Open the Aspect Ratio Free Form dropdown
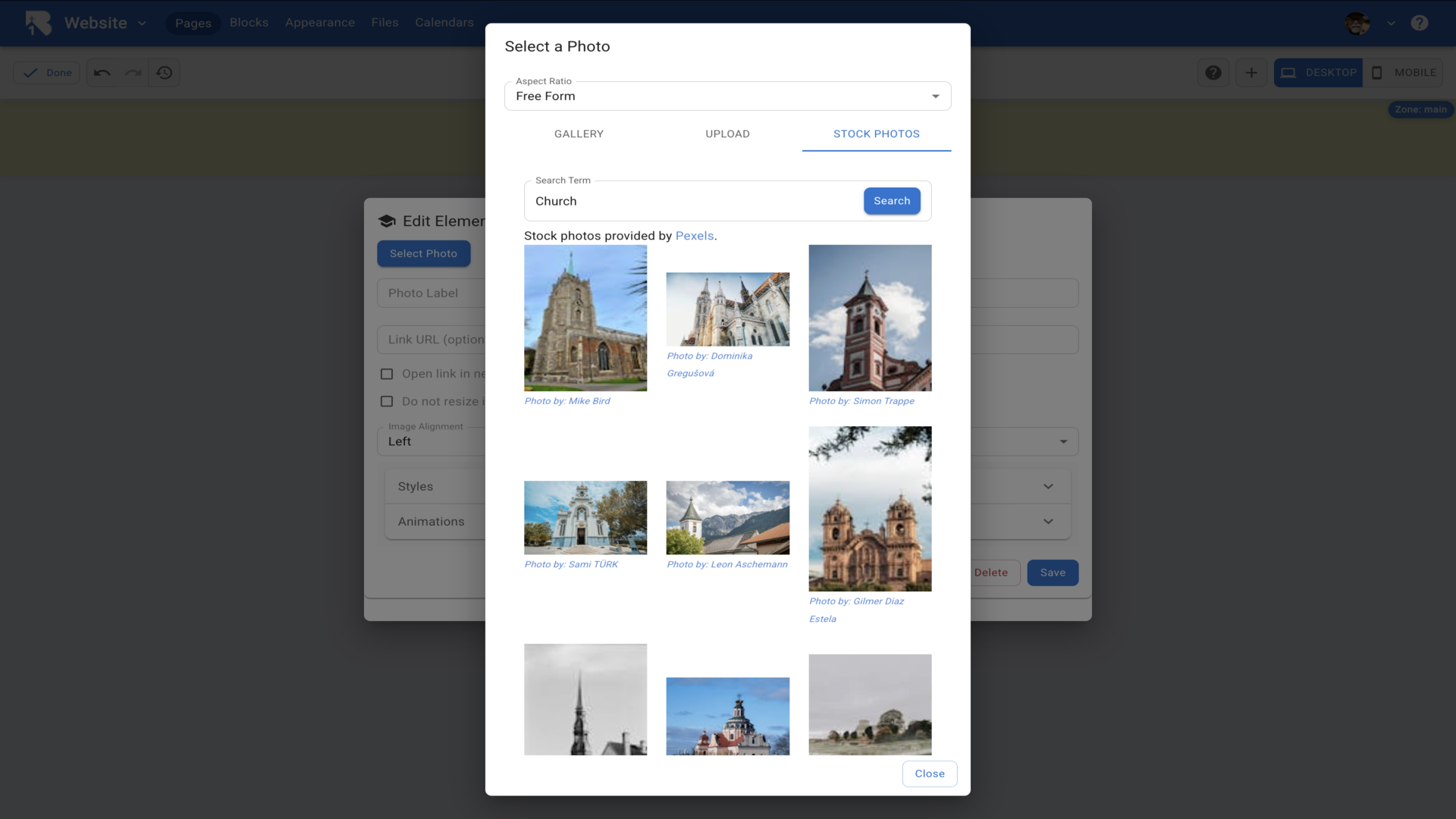This screenshot has width=1456, height=819. point(727,96)
